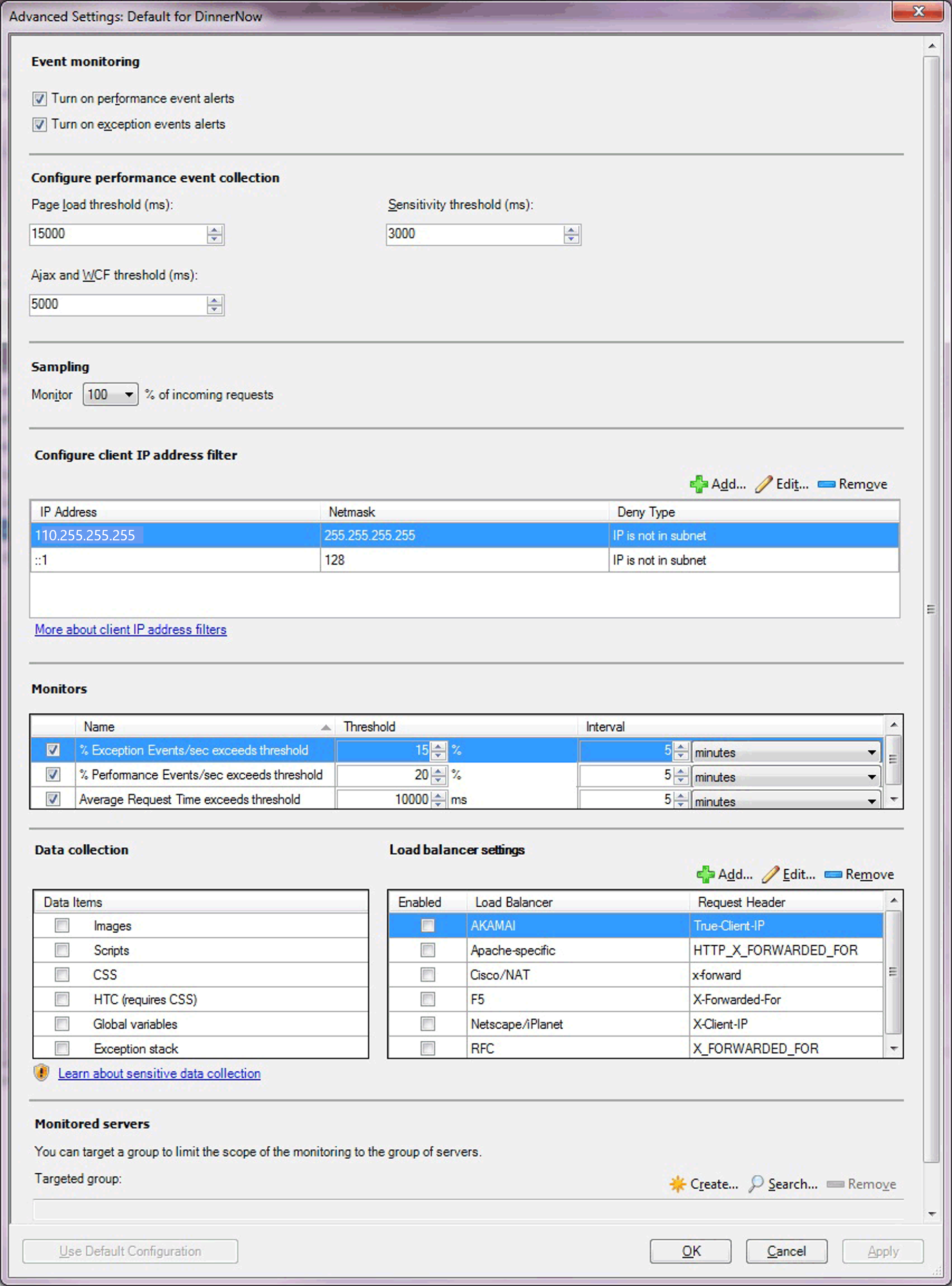Enable the RFC load balancer
The image size is (952, 1286).
(x=428, y=1048)
